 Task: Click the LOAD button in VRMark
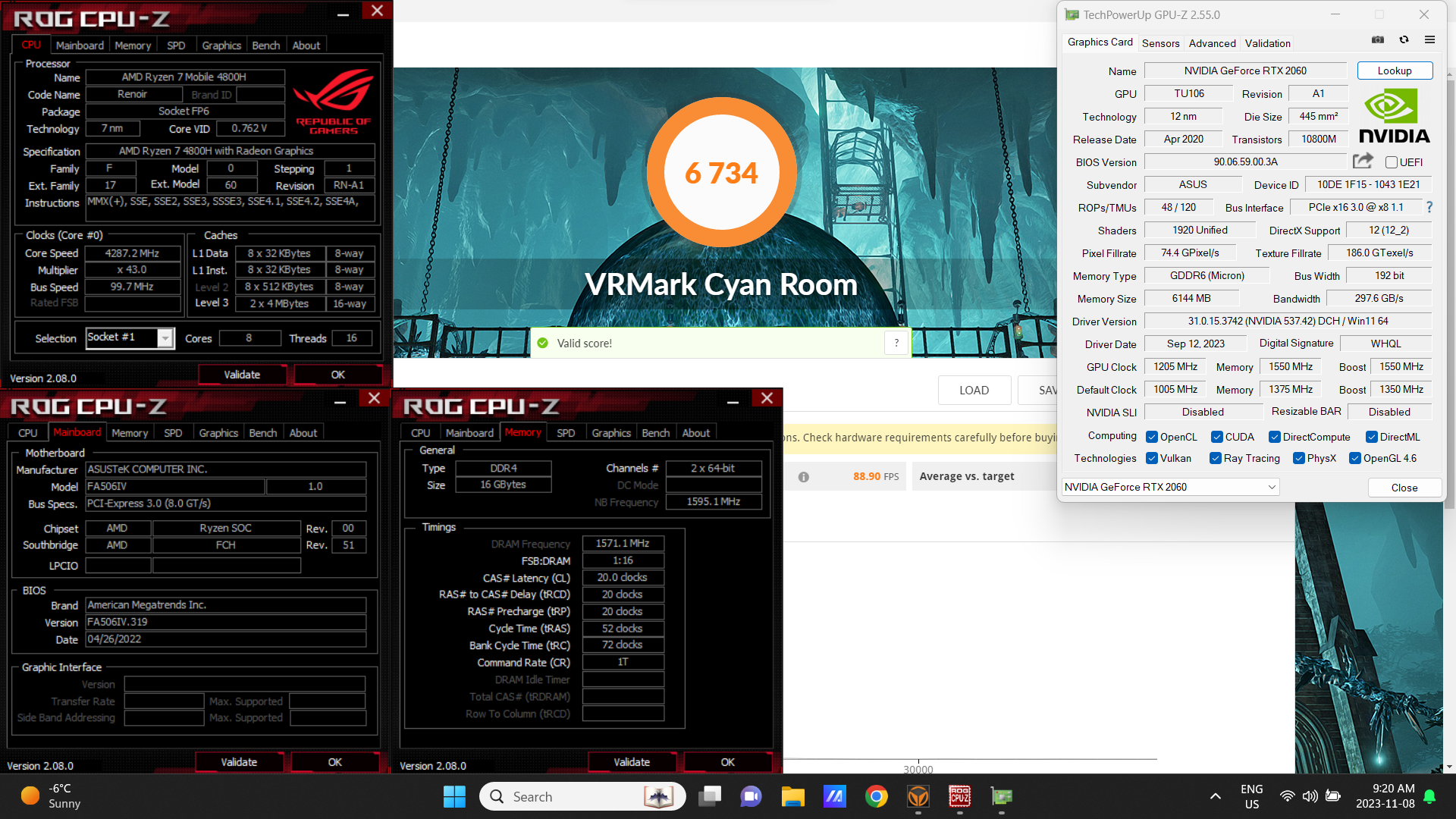(974, 390)
